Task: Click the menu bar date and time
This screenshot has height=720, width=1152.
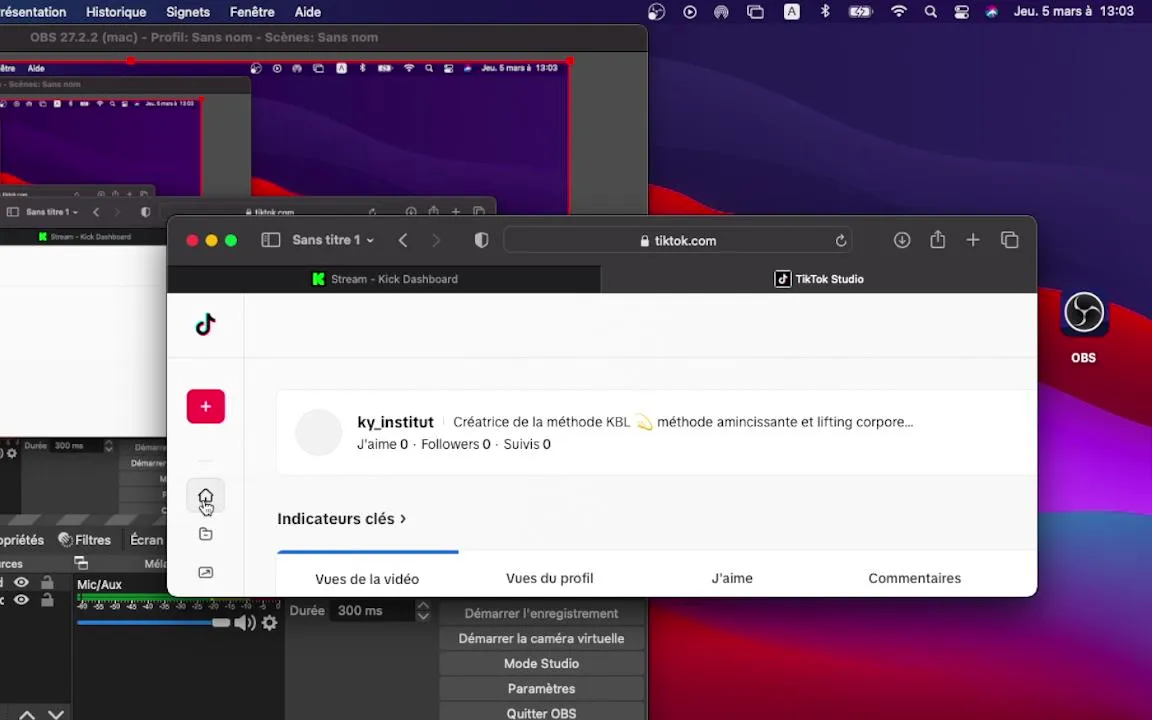Action: pos(1073,12)
